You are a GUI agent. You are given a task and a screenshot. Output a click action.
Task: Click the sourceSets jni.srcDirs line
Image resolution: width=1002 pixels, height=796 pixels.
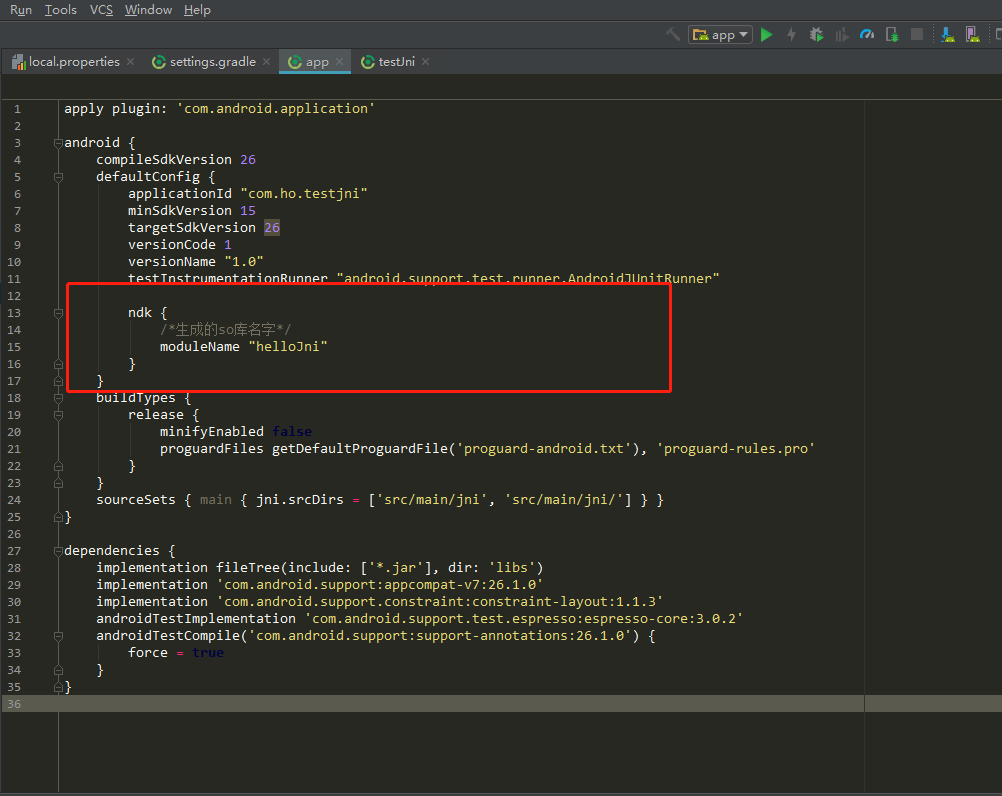pyautogui.click(x=380, y=500)
